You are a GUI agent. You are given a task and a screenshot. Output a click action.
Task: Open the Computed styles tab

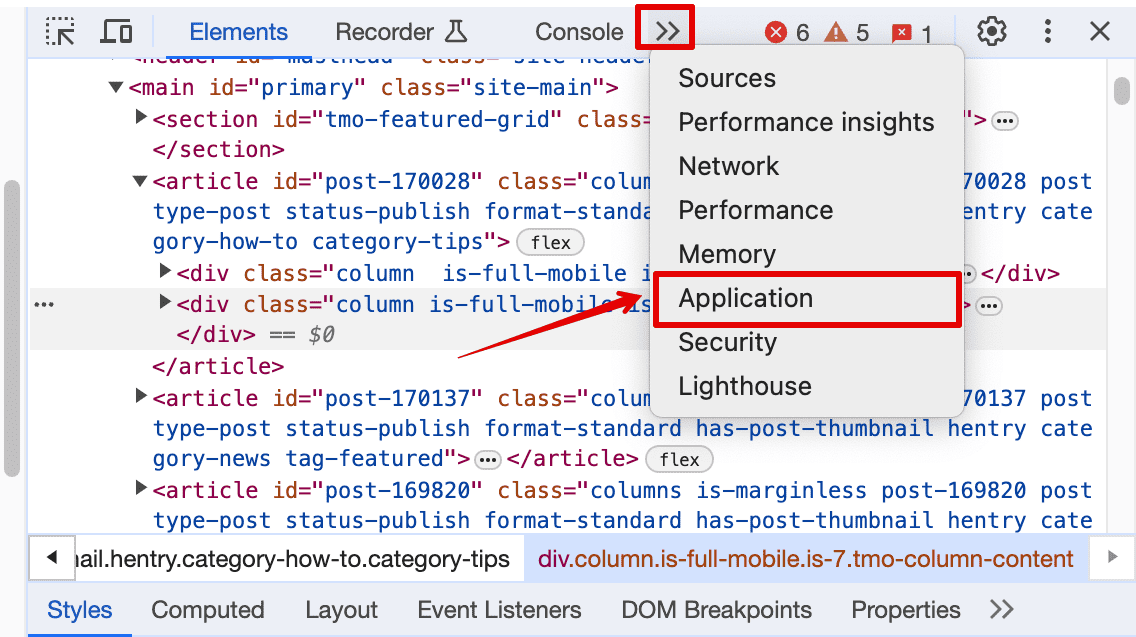click(208, 610)
